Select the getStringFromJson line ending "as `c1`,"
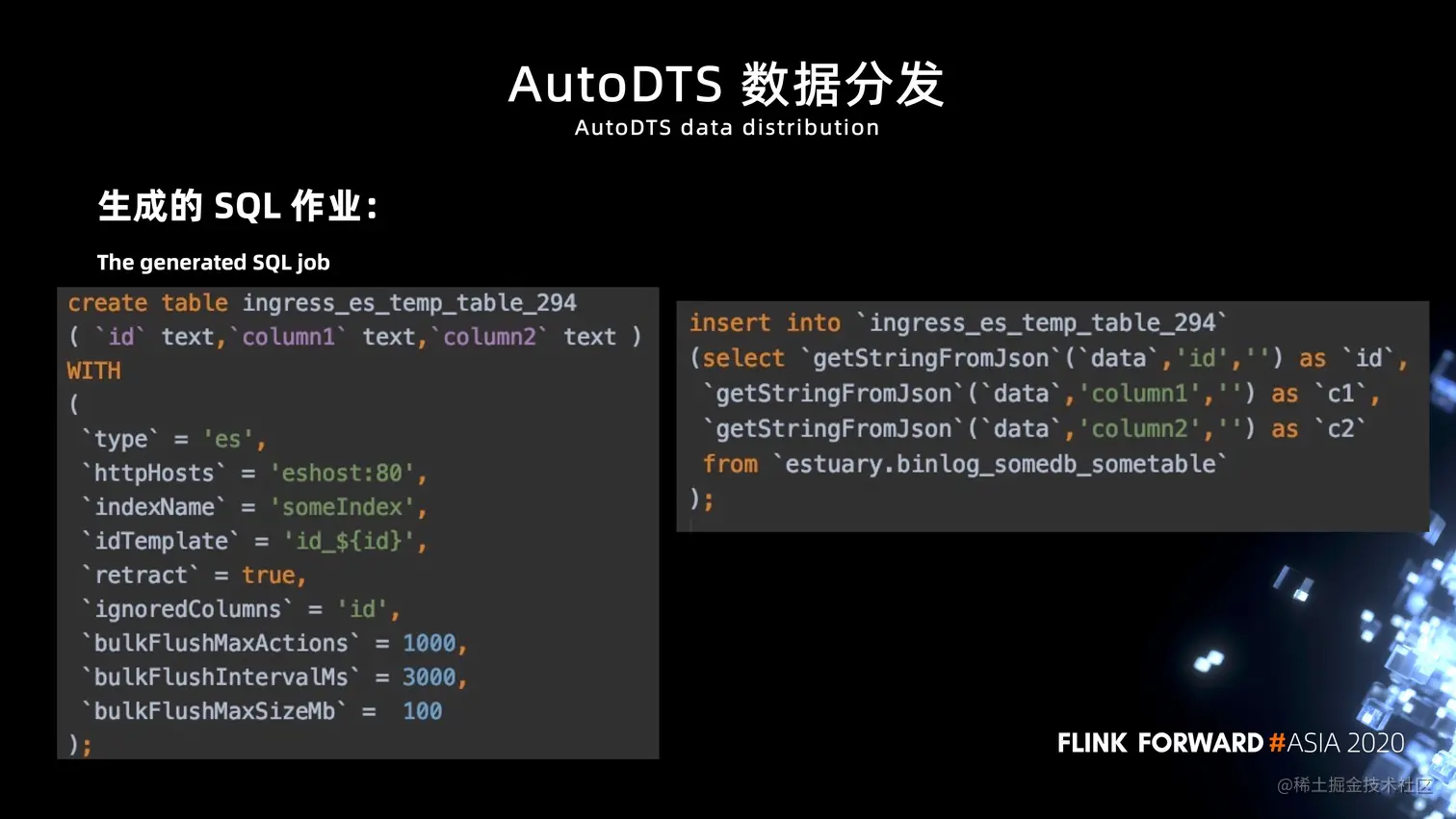This screenshot has height=819, width=1456. point(1042,394)
